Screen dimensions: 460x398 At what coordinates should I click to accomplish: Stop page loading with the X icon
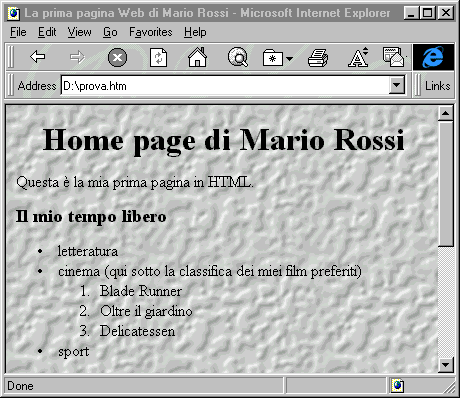pos(117,57)
